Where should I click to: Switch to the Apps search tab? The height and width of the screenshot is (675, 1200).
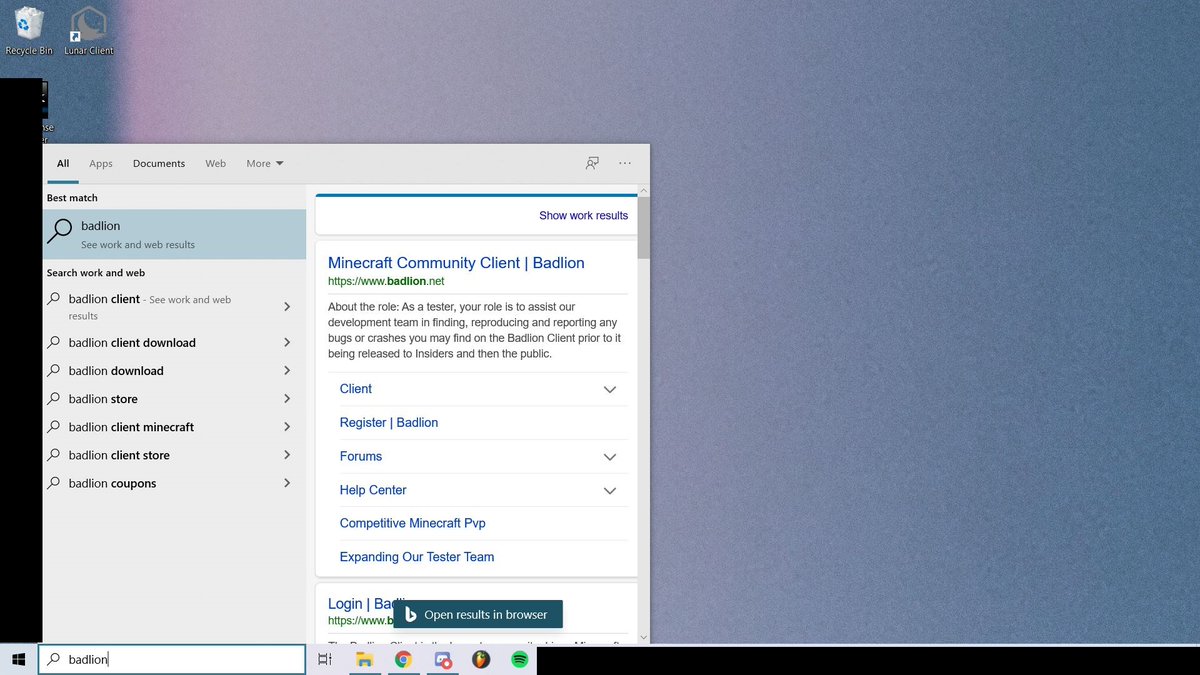point(101,163)
